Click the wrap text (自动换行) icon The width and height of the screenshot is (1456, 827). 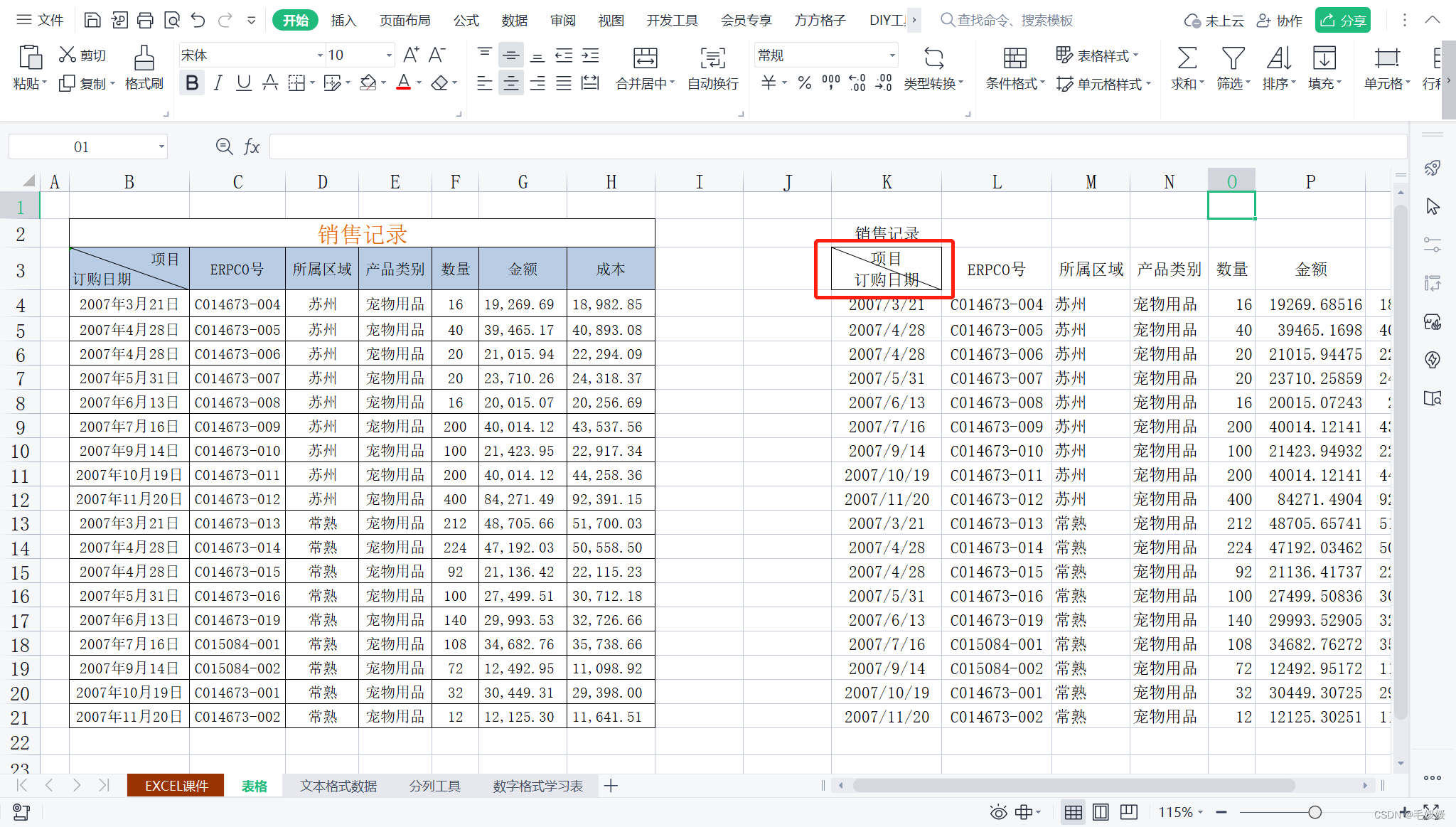click(712, 58)
